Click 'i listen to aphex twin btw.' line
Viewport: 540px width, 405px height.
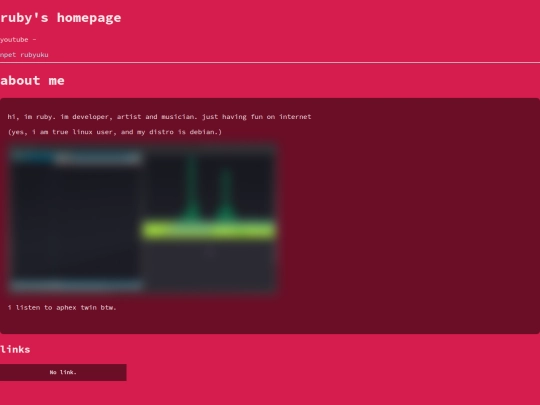tap(62, 308)
